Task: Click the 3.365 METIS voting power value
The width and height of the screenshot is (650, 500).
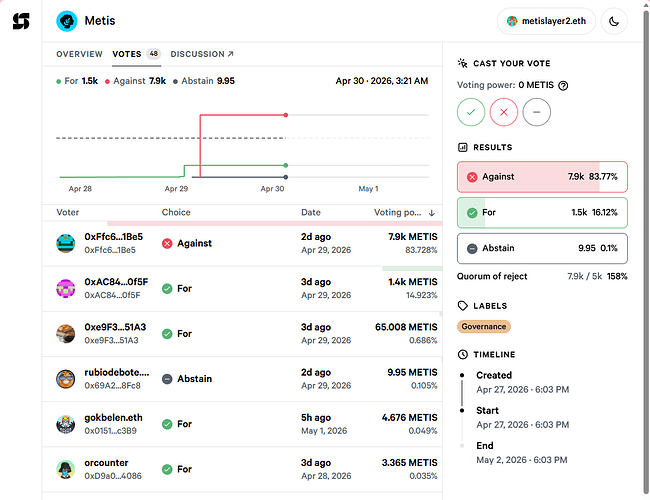Action: tap(410, 463)
